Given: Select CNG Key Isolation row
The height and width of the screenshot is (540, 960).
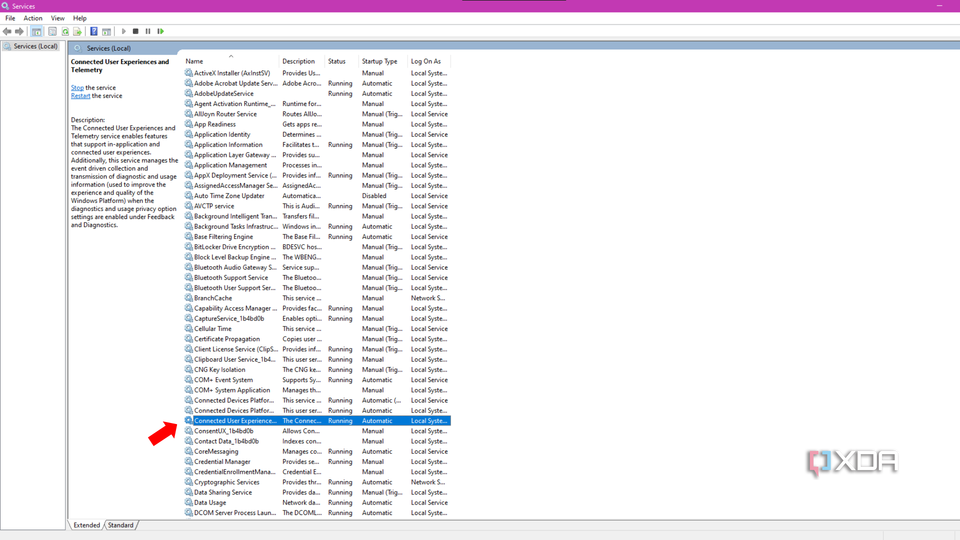Looking at the screenshot, I should coord(317,370).
